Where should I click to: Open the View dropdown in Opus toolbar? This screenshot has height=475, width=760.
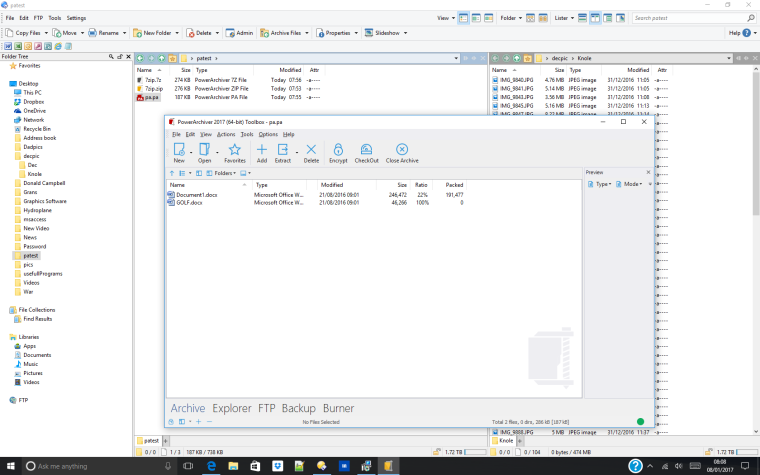click(446, 18)
